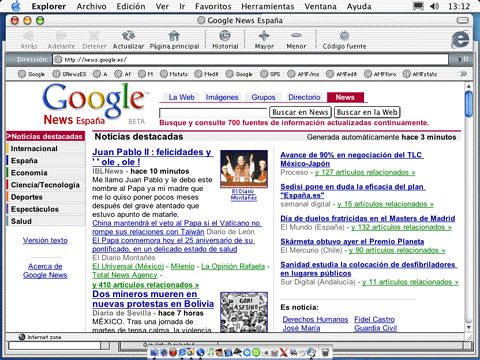Click the Bolivia protest photo thumbnail
Image resolution: width=480 pixels, height=360 pixels.
click(244, 312)
